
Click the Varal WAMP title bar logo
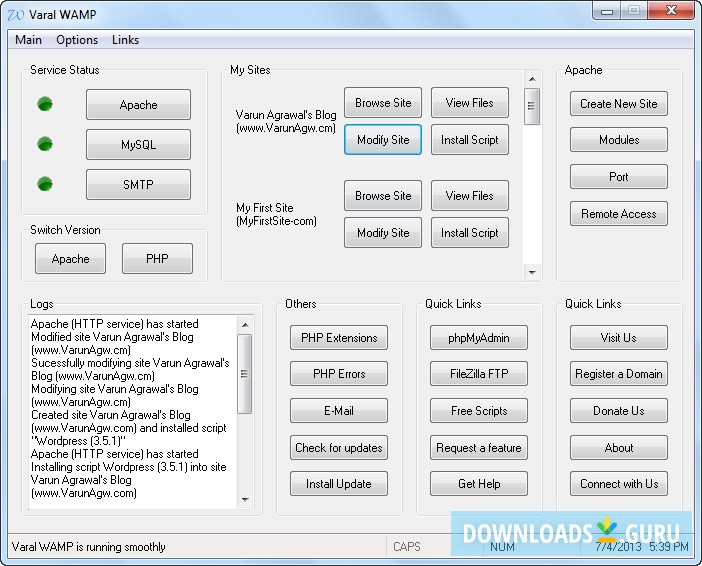pyautogui.click(x=16, y=15)
